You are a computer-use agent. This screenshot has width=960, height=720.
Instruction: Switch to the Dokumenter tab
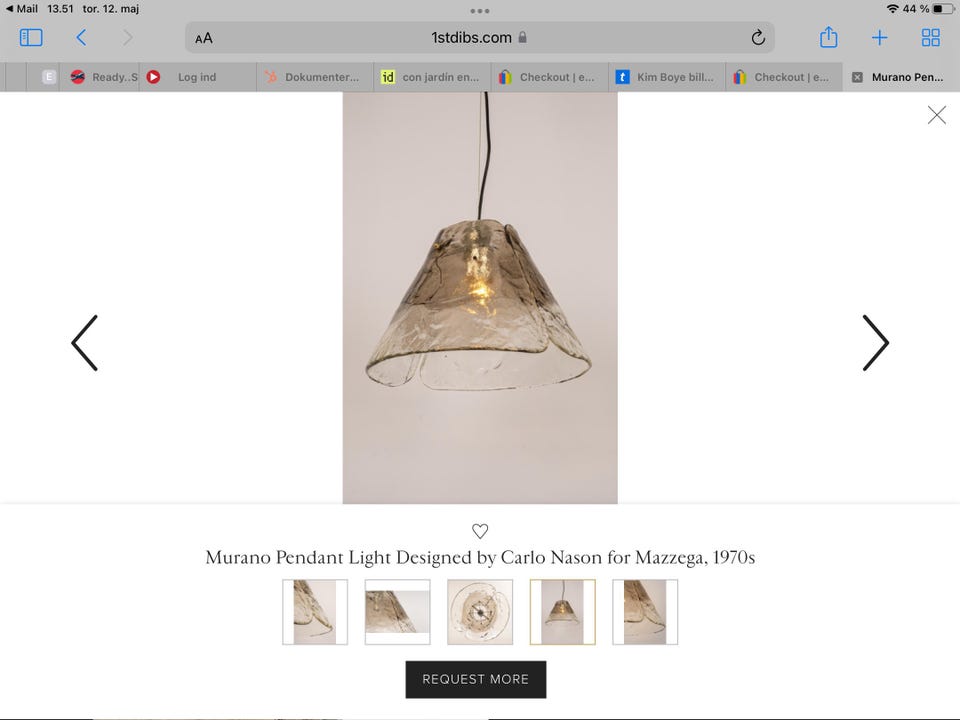pyautogui.click(x=315, y=77)
